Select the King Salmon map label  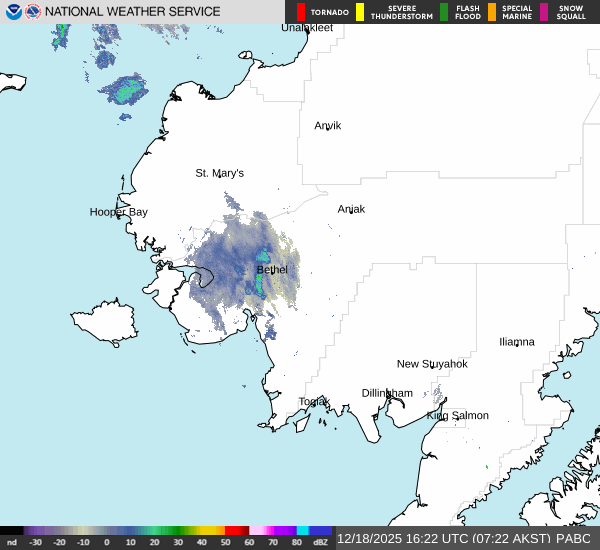458,415
